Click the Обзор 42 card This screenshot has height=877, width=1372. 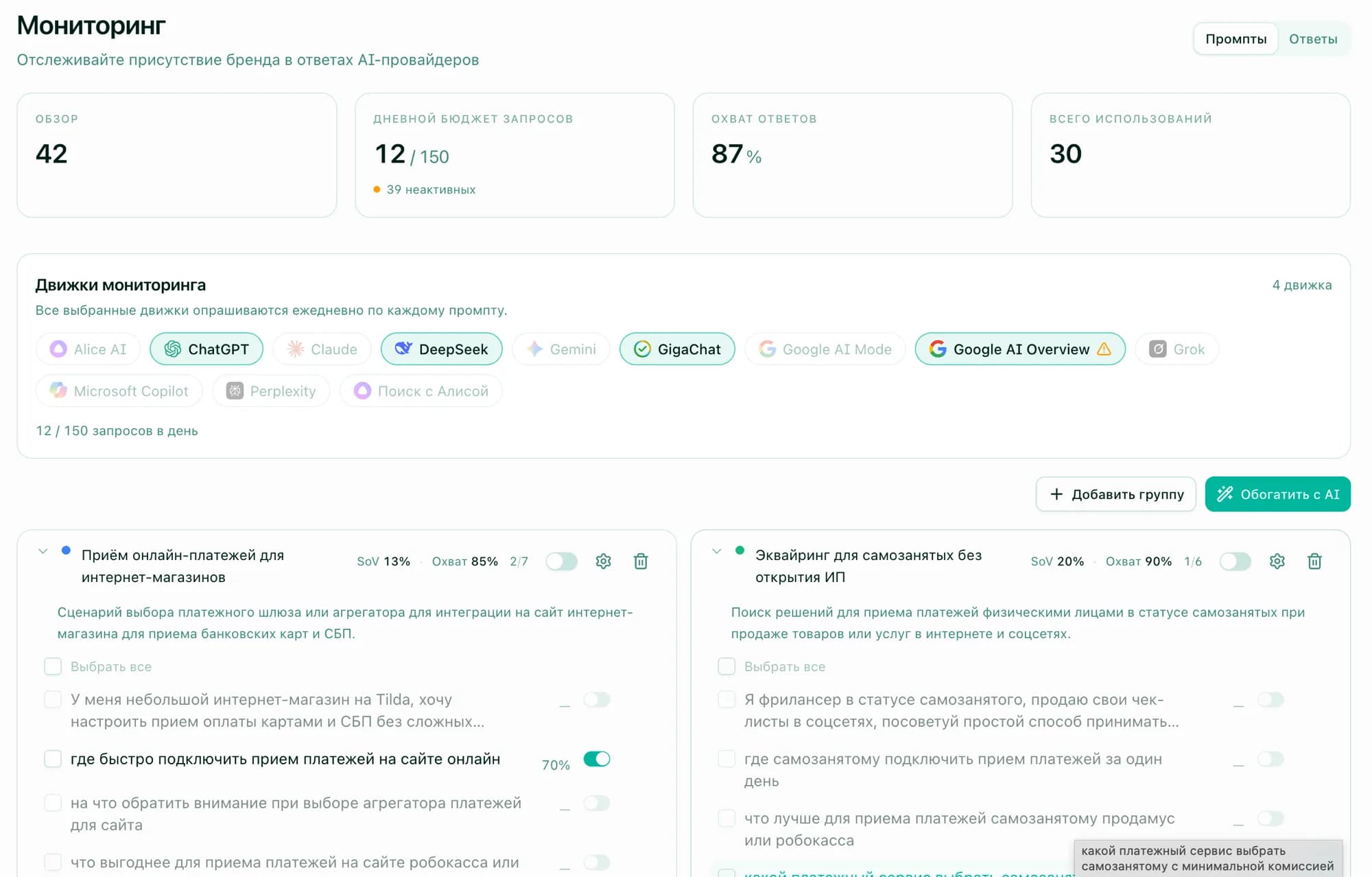pyautogui.click(x=177, y=155)
